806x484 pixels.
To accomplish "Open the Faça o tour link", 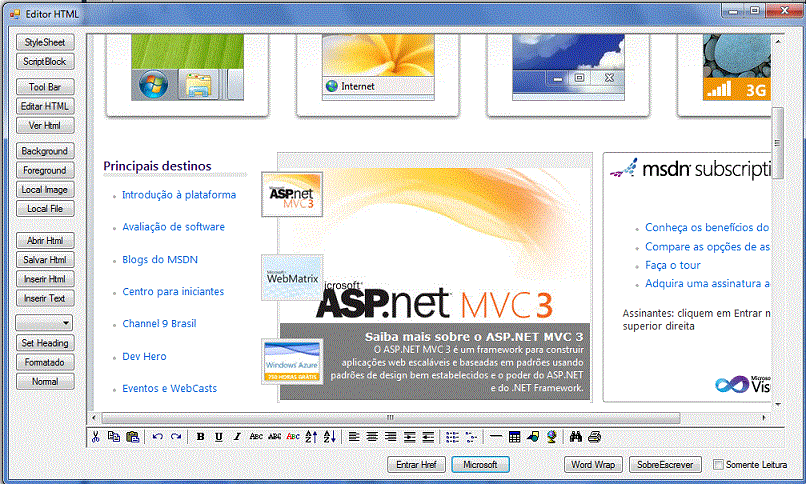I will click(x=673, y=265).
